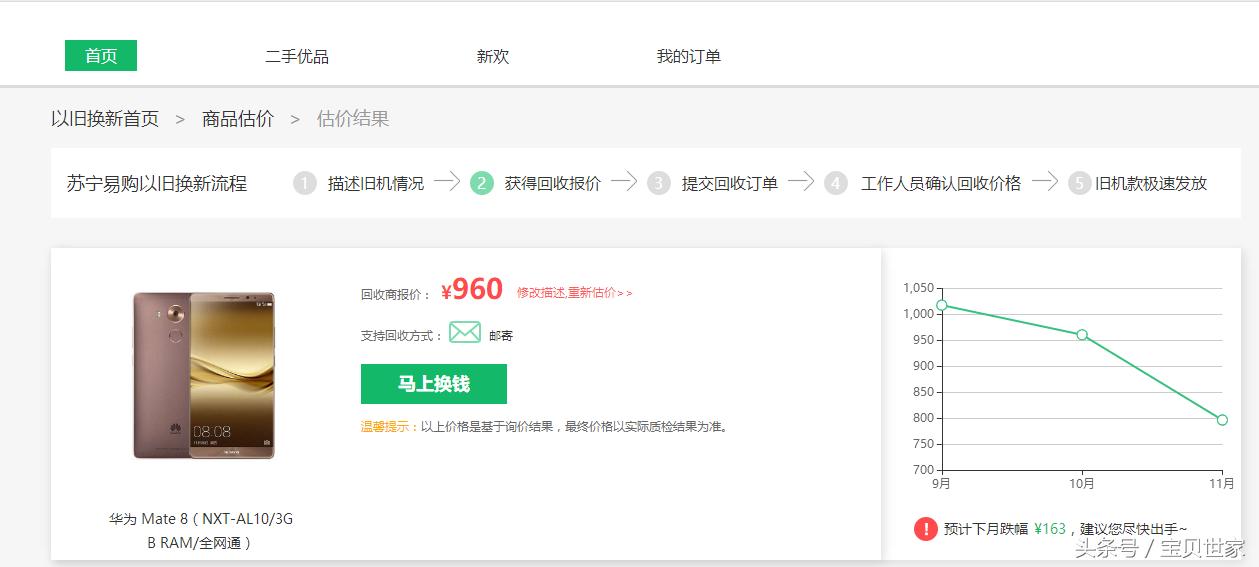Click 修改描述,重新估价 link
1259x567 pixels.
[x=574, y=293]
